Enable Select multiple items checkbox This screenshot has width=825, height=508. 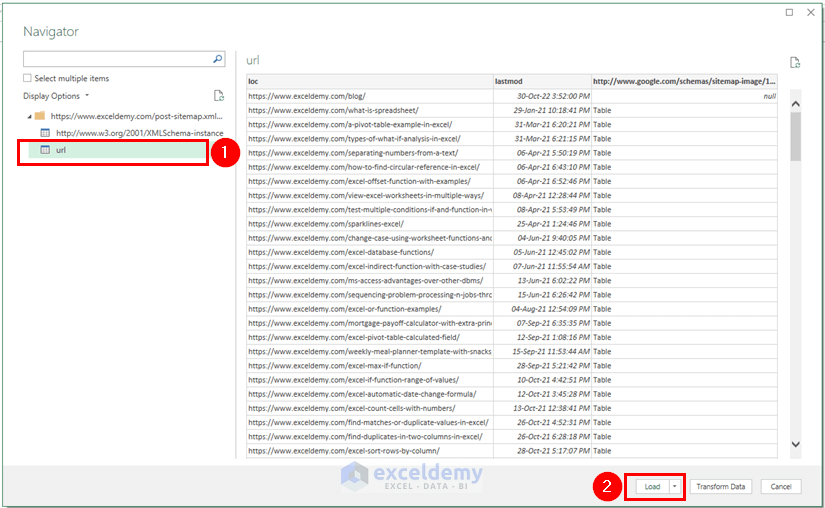point(27,78)
